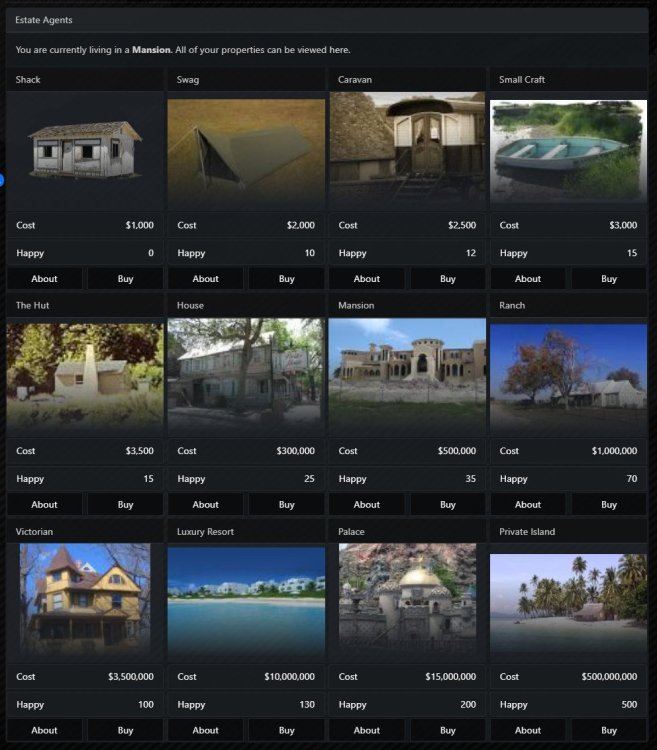Buy the Ranch for $1,000,000

point(609,505)
